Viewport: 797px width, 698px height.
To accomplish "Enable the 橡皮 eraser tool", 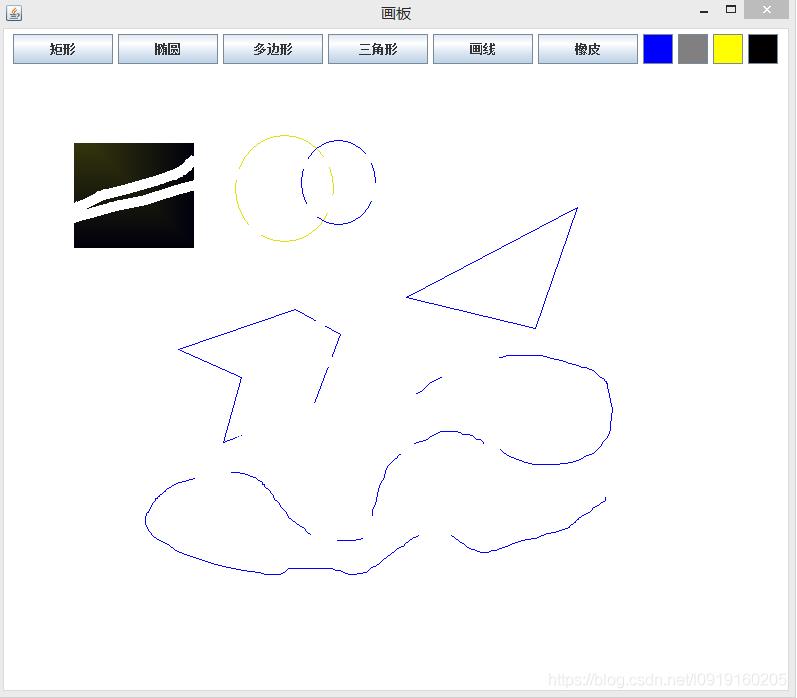I will [588, 49].
